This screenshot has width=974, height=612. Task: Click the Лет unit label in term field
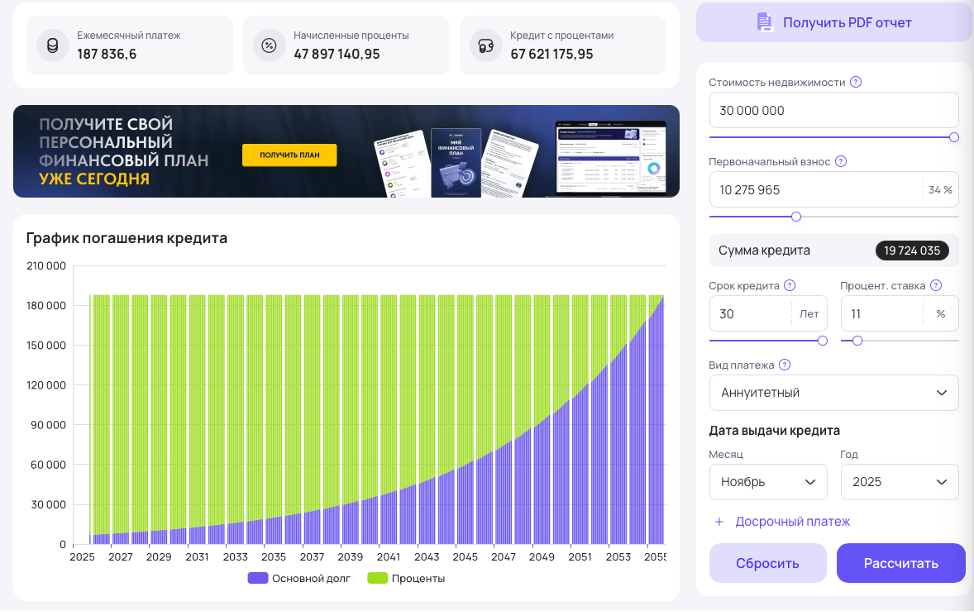[x=809, y=314]
